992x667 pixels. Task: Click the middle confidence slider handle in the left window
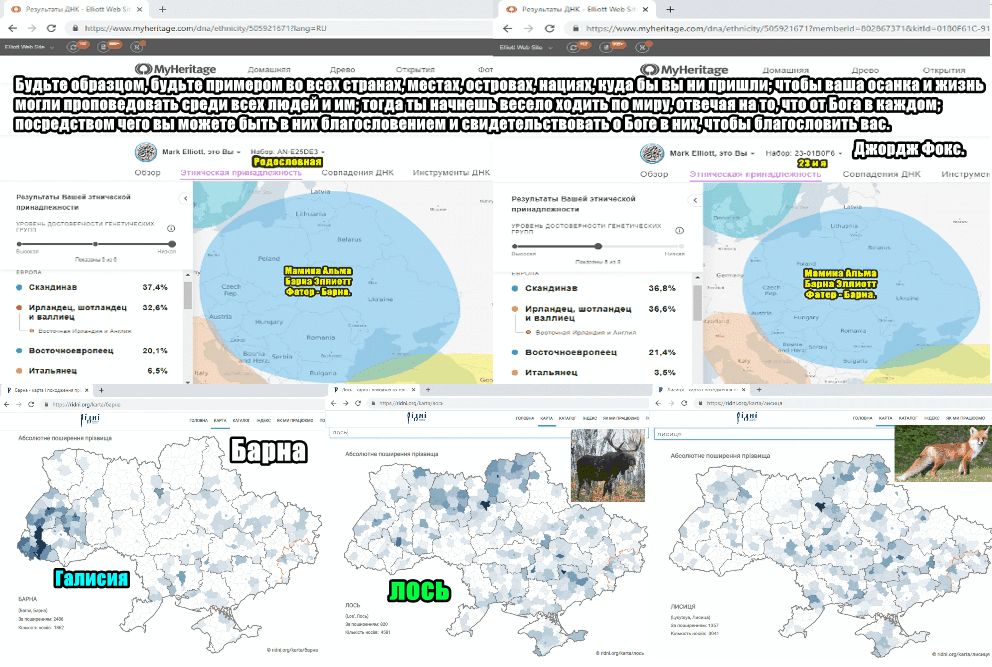click(x=95, y=244)
